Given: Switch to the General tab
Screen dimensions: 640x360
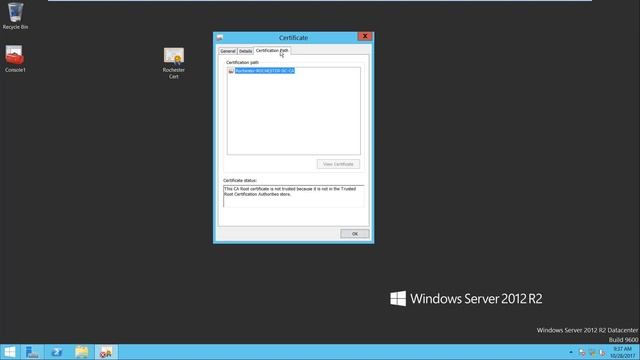Looking at the screenshot, I should pyautogui.click(x=228, y=51).
